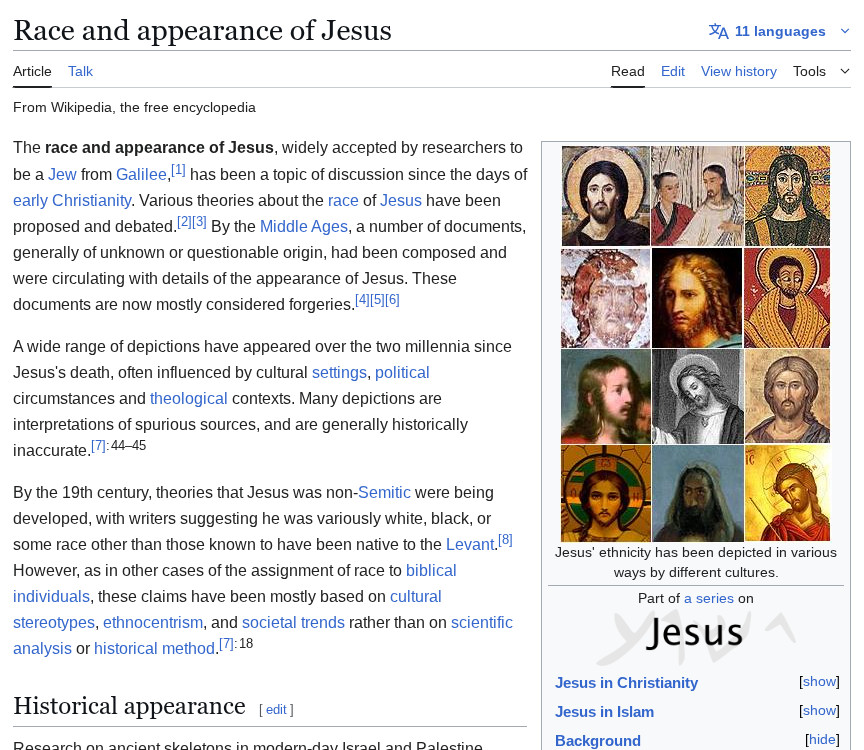Switch to the Article tab
Viewport: 864px width, 750px height.
[x=32, y=72]
